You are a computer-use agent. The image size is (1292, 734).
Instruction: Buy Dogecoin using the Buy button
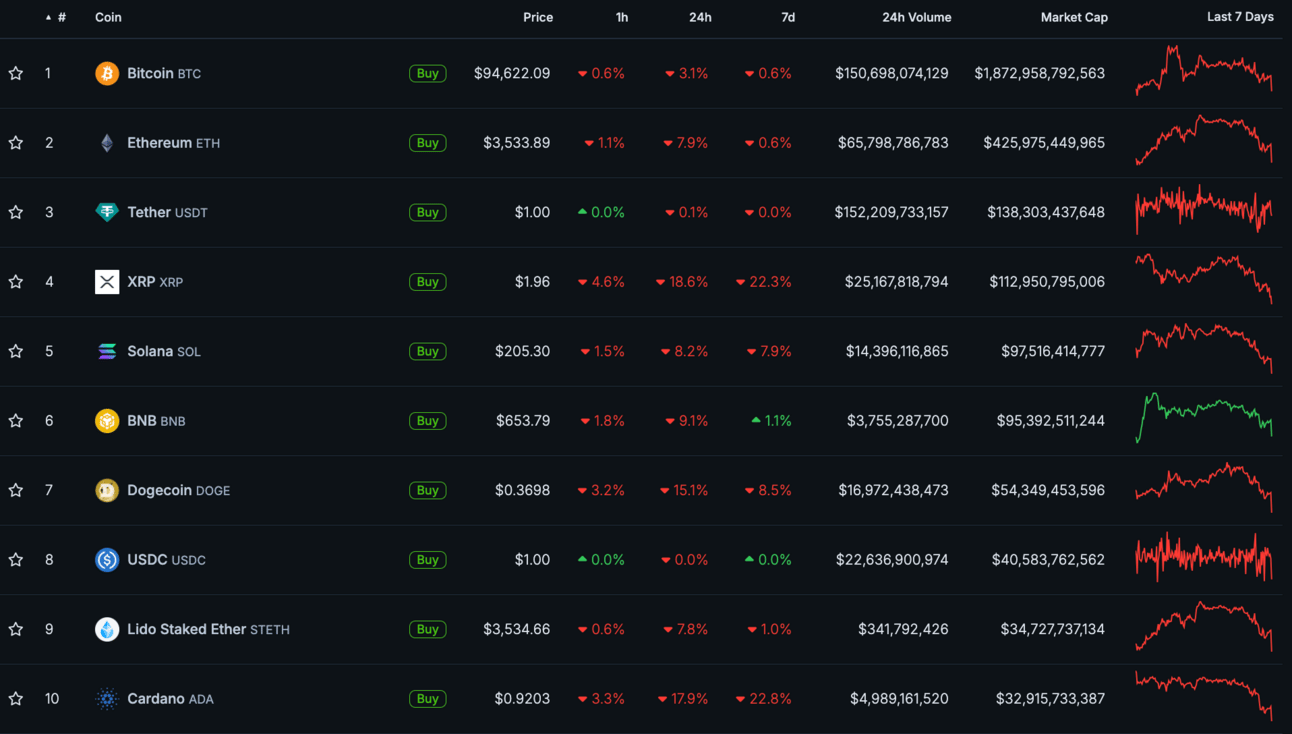(427, 490)
